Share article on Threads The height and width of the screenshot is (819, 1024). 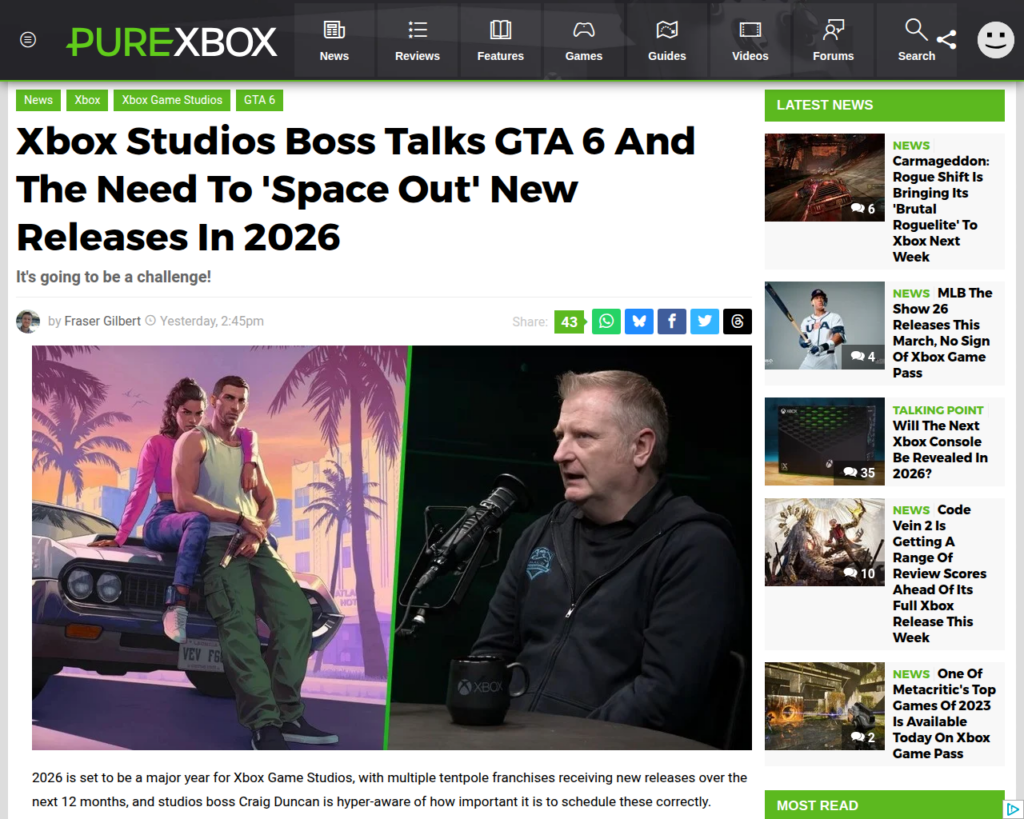point(737,321)
